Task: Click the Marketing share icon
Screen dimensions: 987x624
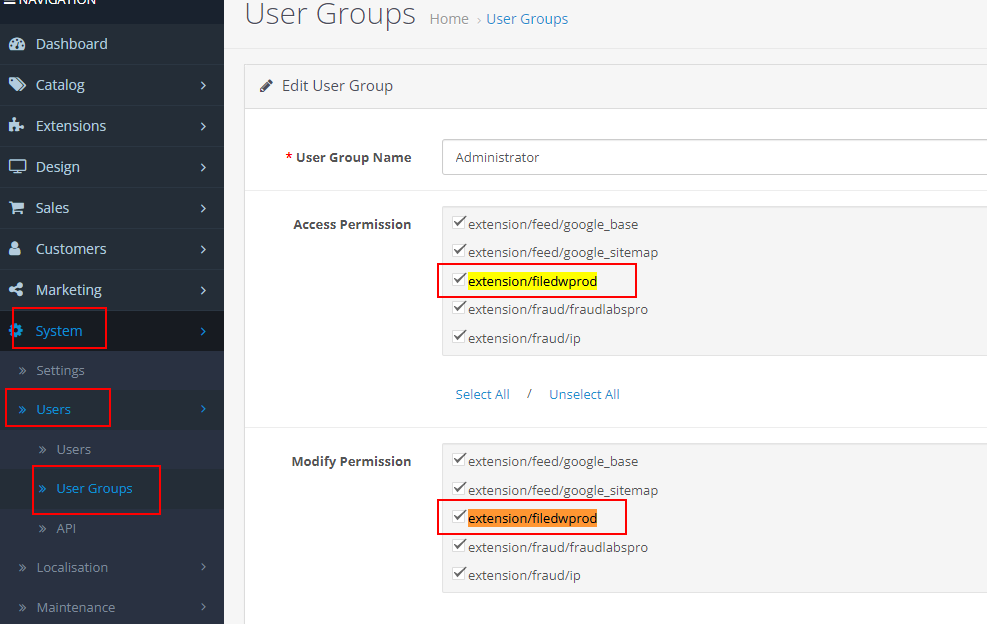Action: (x=19, y=289)
